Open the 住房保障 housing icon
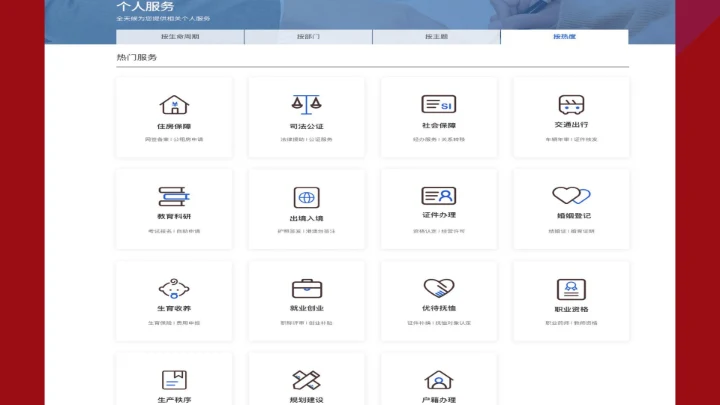 tap(174, 105)
